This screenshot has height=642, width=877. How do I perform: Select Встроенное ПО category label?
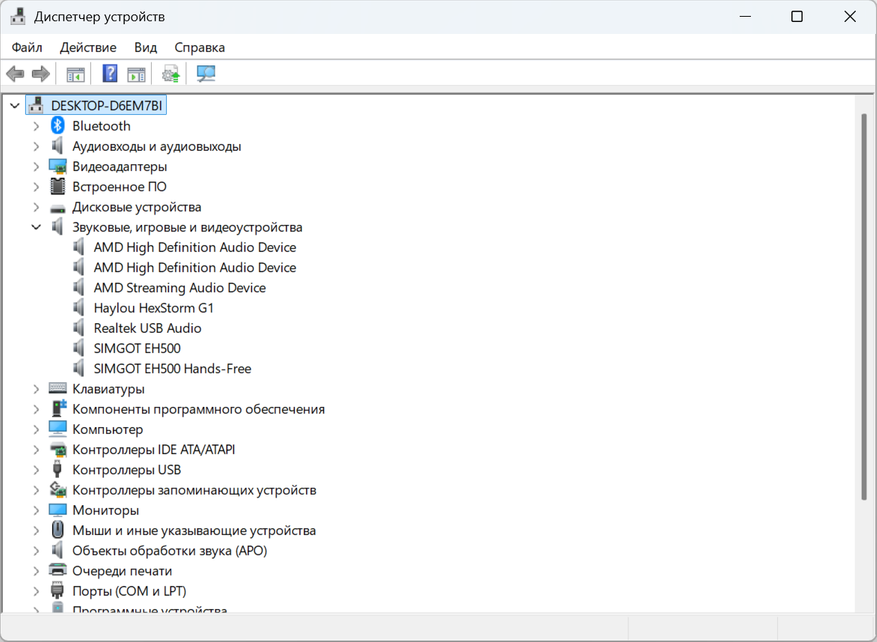click(119, 186)
